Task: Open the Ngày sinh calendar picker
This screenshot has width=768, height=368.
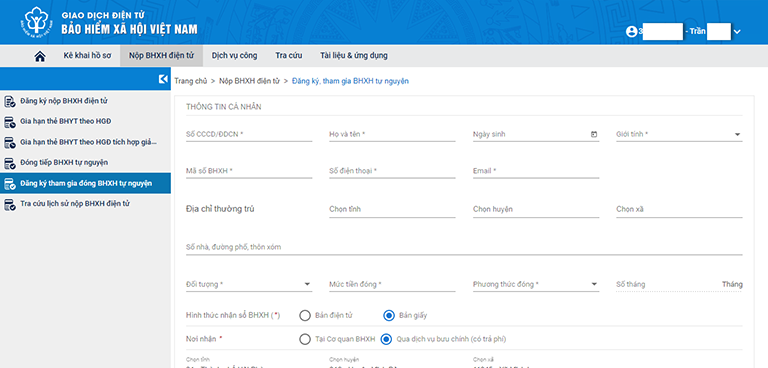Action: [x=594, y=134]
